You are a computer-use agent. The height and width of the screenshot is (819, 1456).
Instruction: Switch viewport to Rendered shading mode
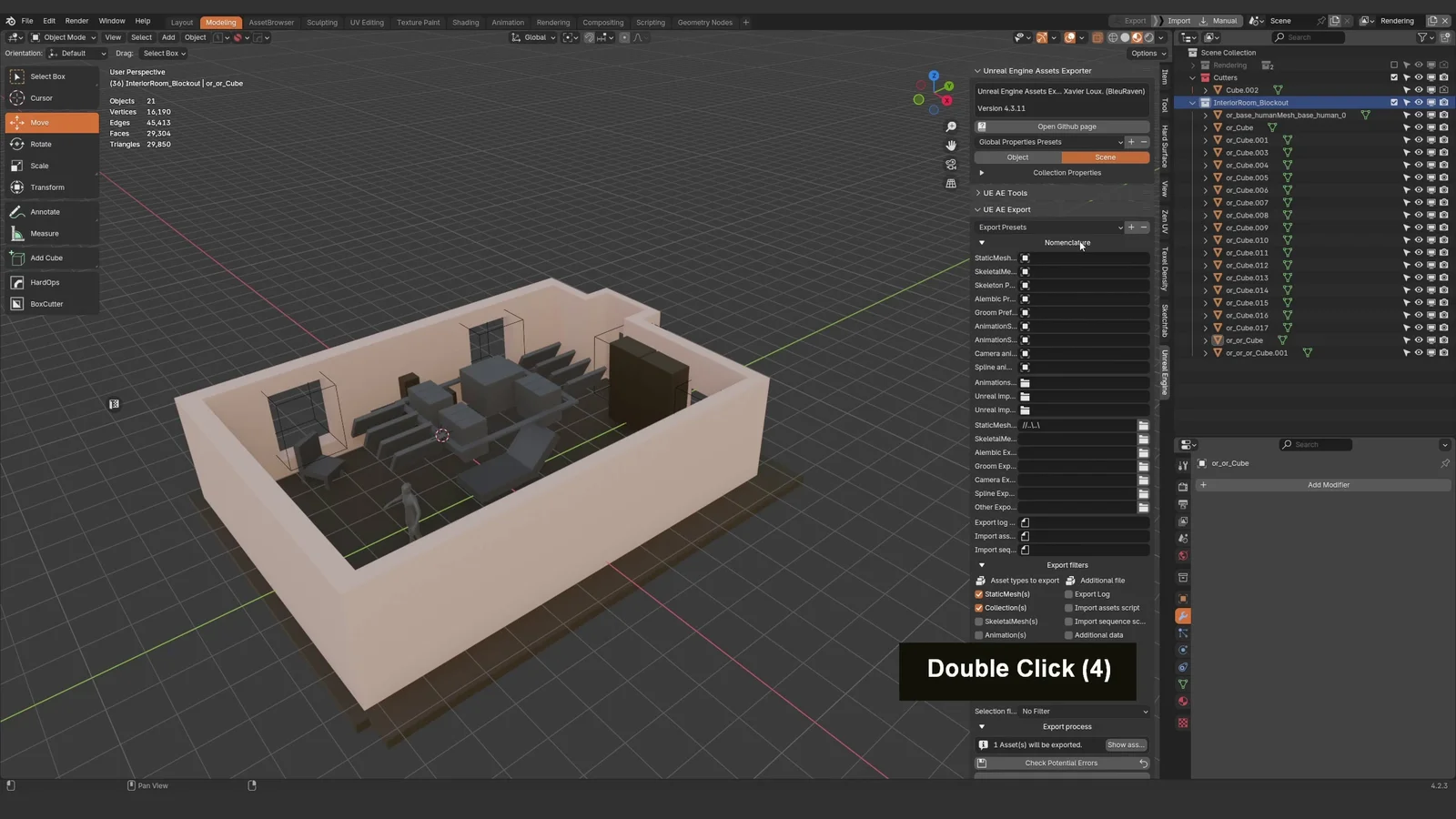[x=1149, y=37]
